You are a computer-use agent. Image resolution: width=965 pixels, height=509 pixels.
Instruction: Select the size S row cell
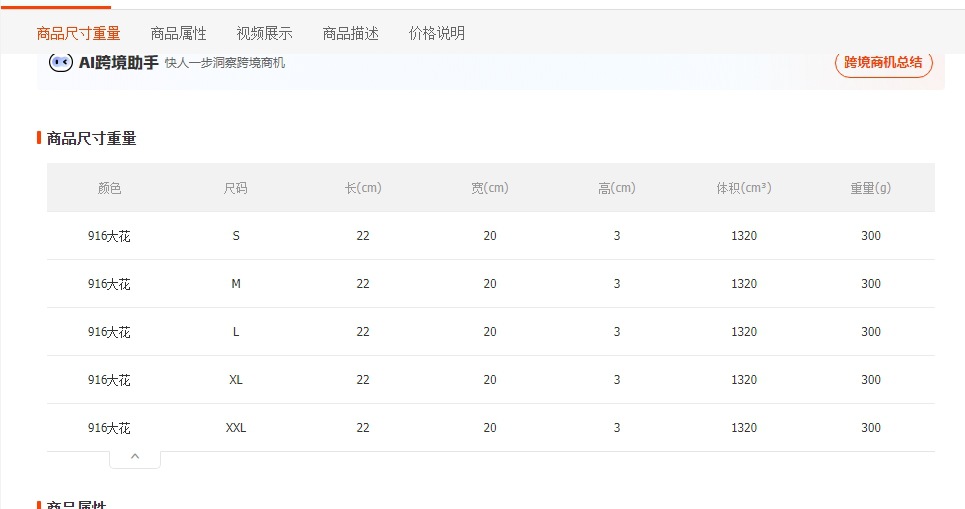pos(236,236)
